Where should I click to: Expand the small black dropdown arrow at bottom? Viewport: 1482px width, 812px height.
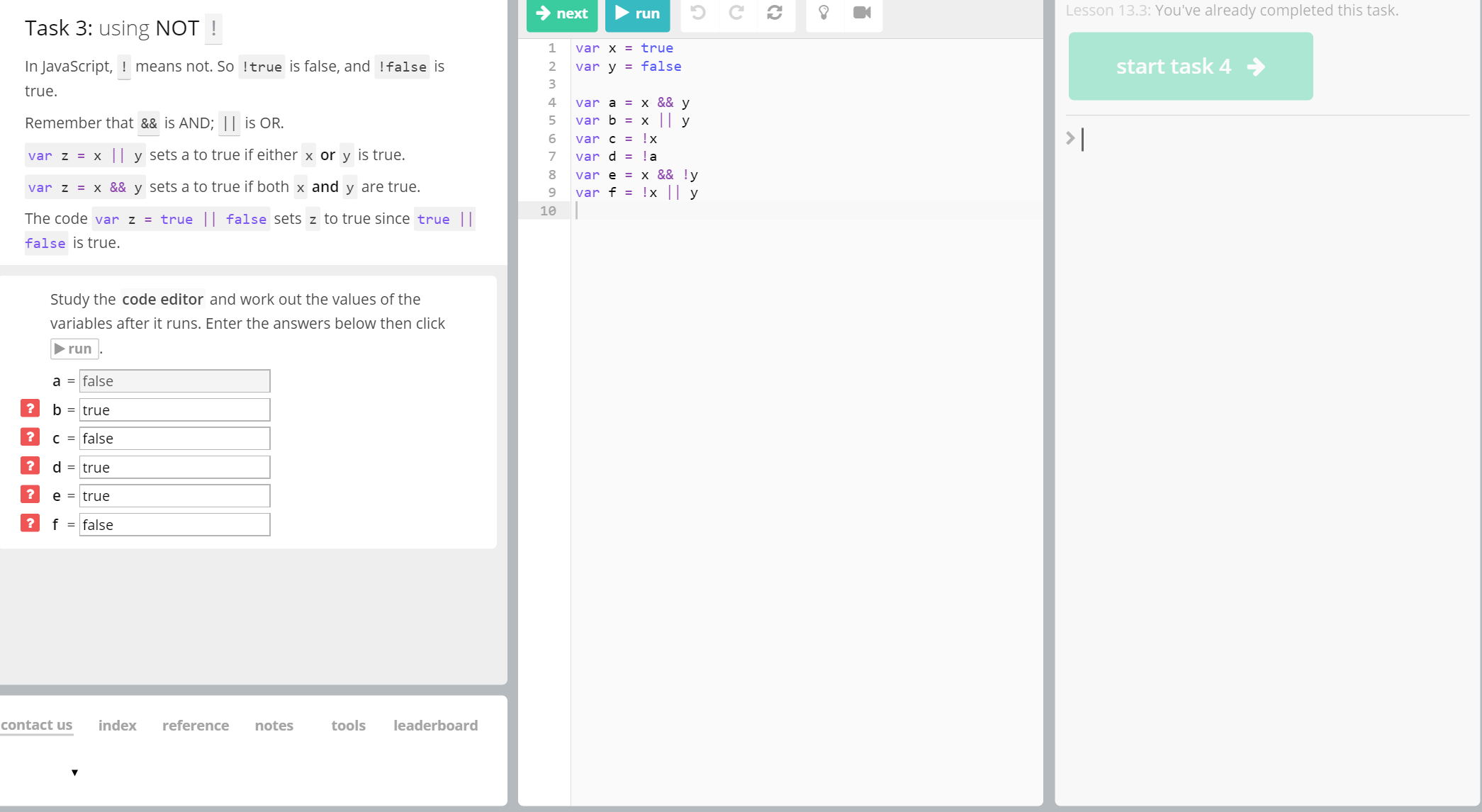tap(74, 772)
